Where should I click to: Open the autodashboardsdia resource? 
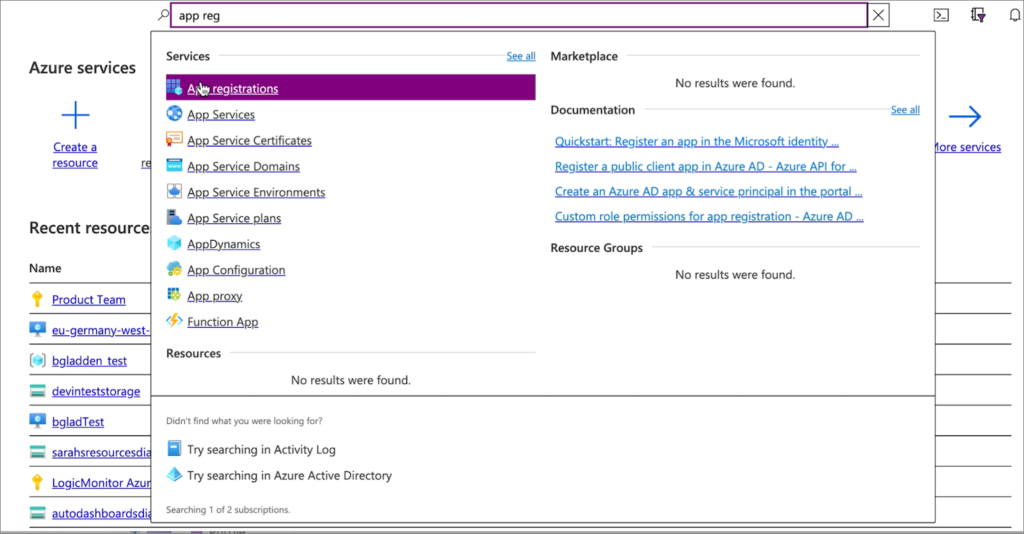click(101, 514)
